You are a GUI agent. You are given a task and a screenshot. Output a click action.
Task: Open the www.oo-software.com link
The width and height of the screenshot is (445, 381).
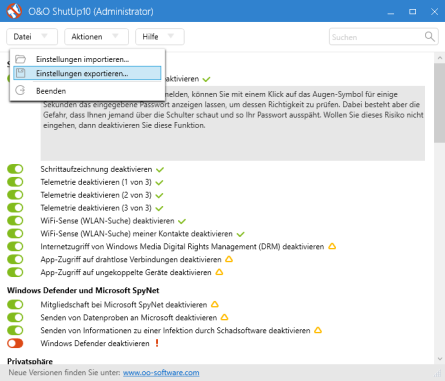pyautogui.click(x=161, y=373)
